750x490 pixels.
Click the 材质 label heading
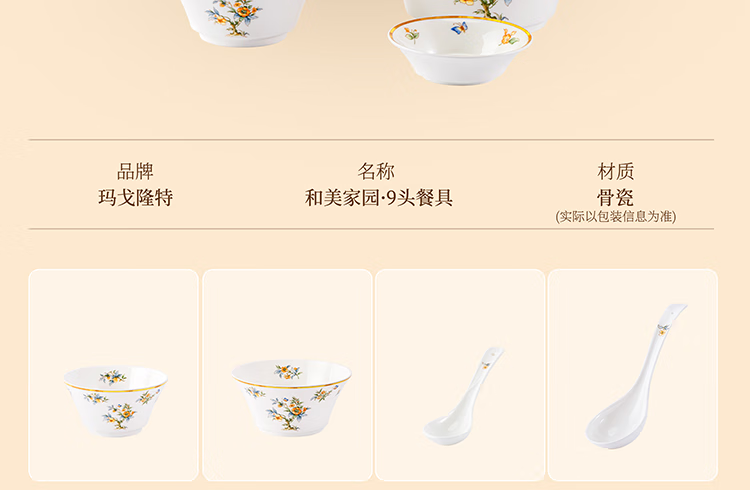616,171
